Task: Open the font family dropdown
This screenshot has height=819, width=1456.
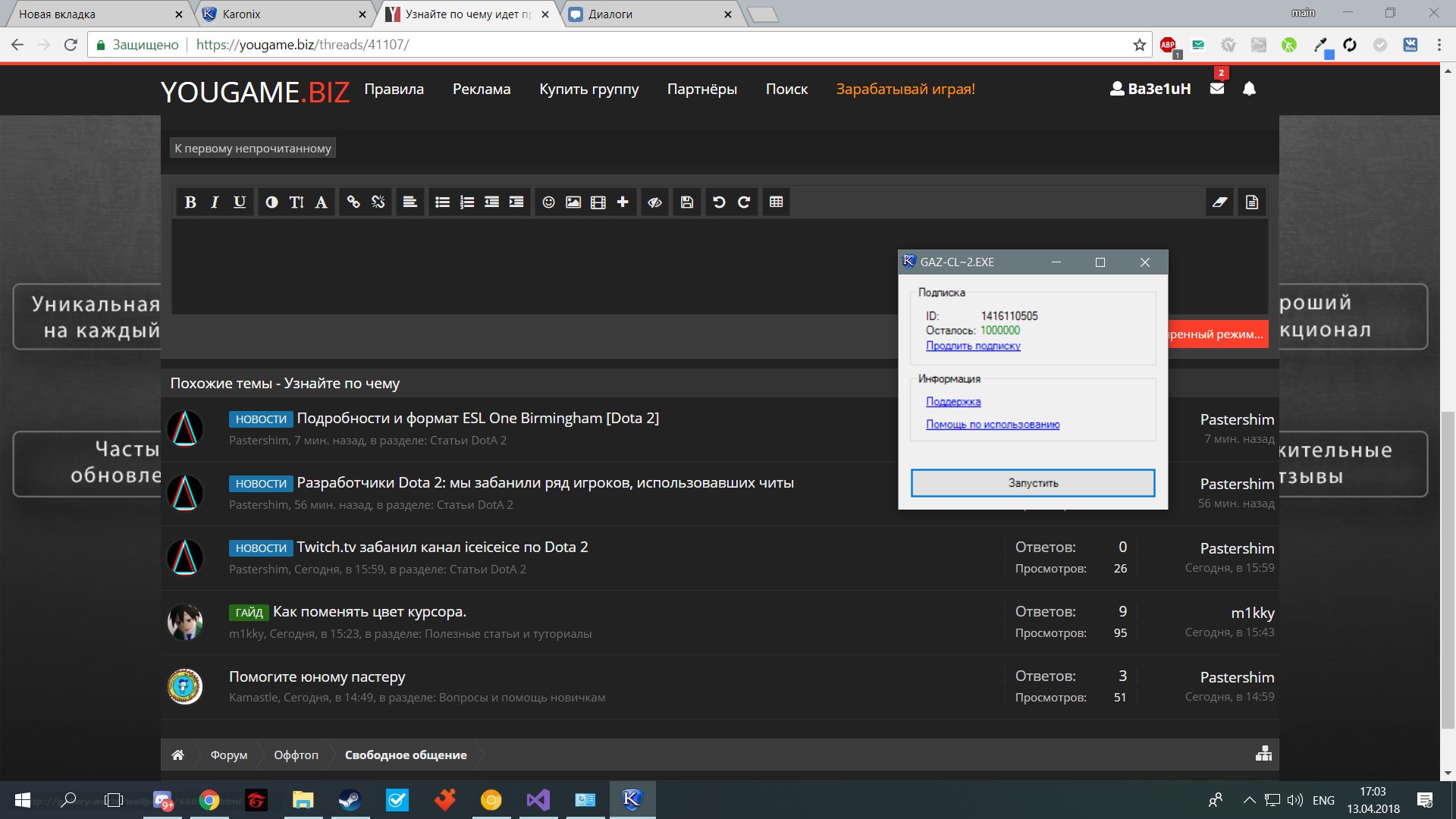Action: [x=322, y=202]
